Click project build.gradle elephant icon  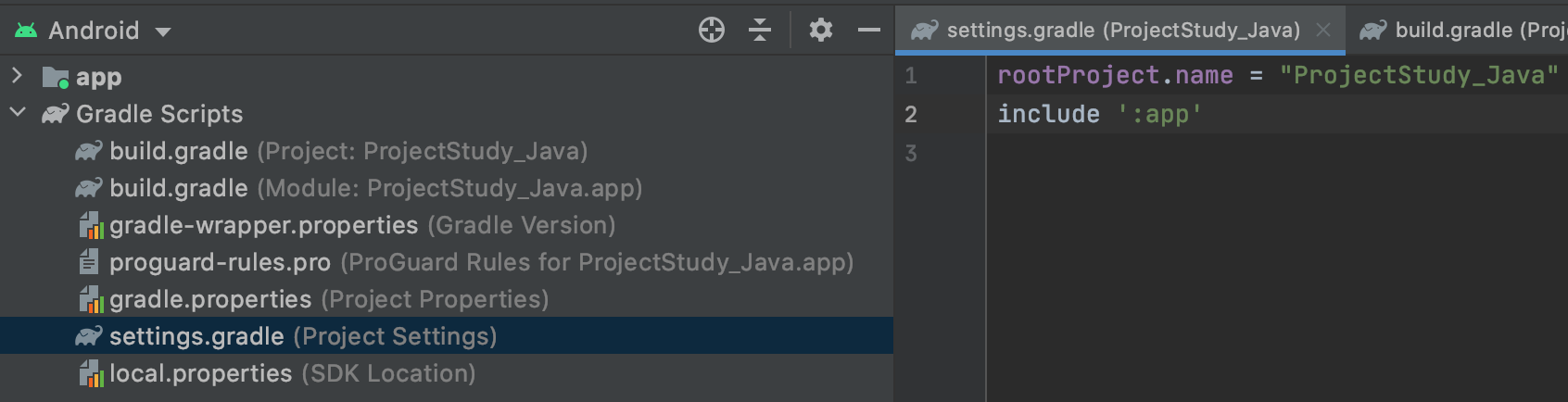click(89, 151)
